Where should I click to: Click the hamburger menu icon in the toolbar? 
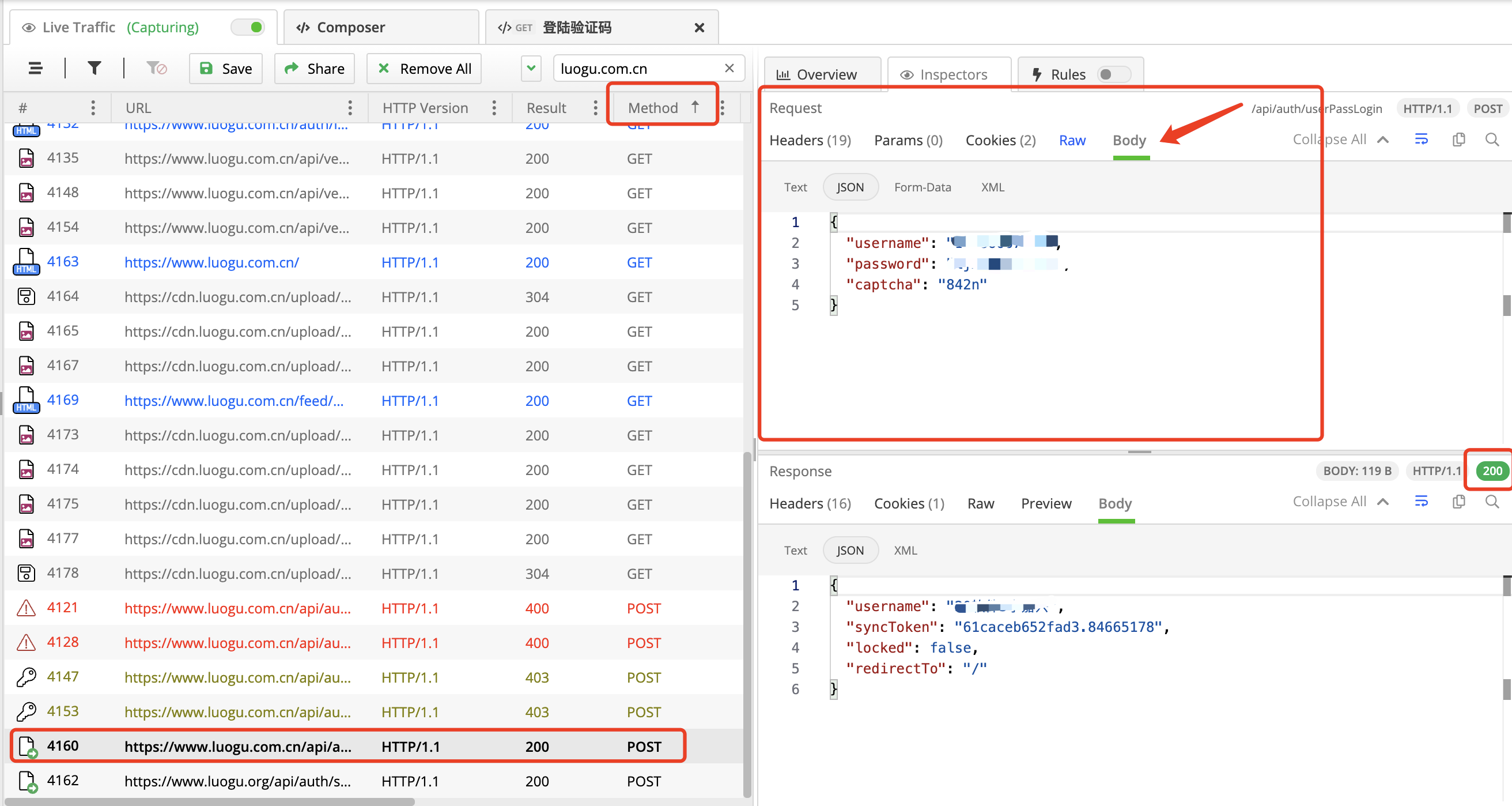click(x=35, y=69)
